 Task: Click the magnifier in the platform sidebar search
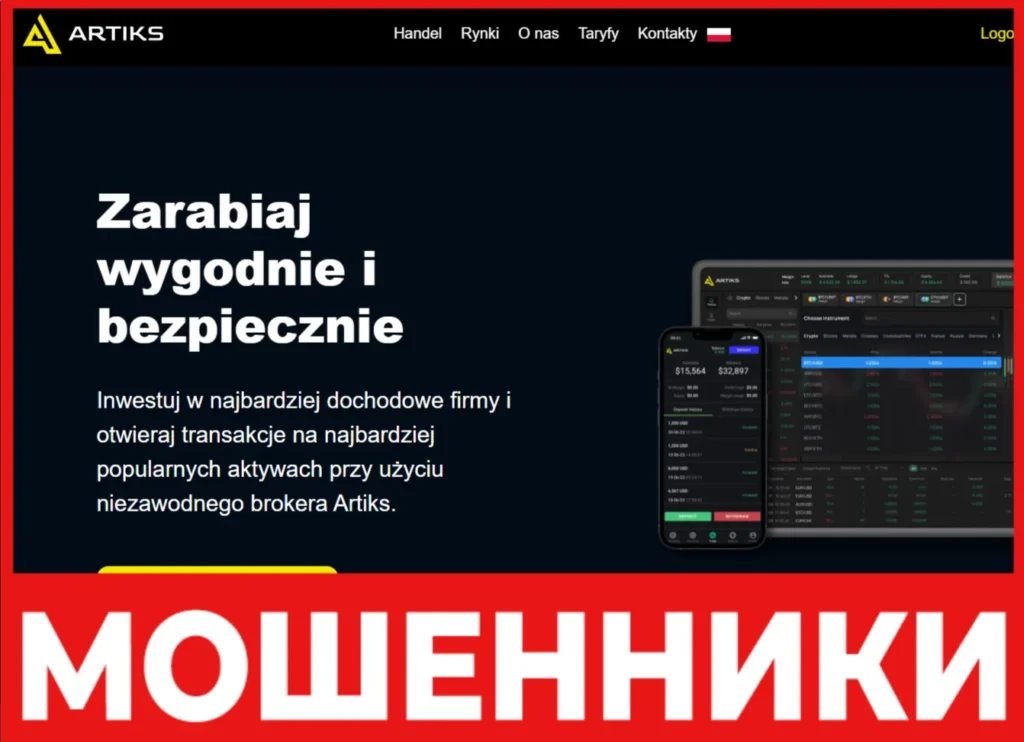coord(792,313)
